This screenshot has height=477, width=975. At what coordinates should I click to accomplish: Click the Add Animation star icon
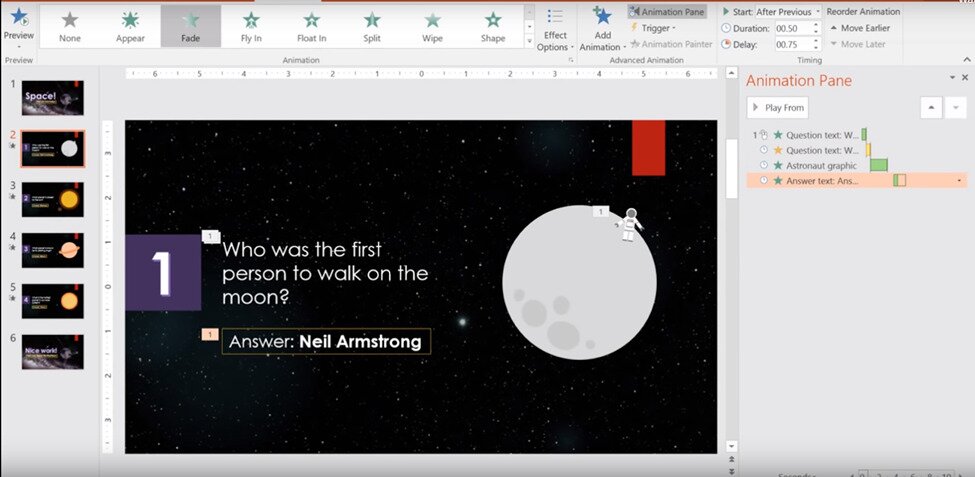602,16
